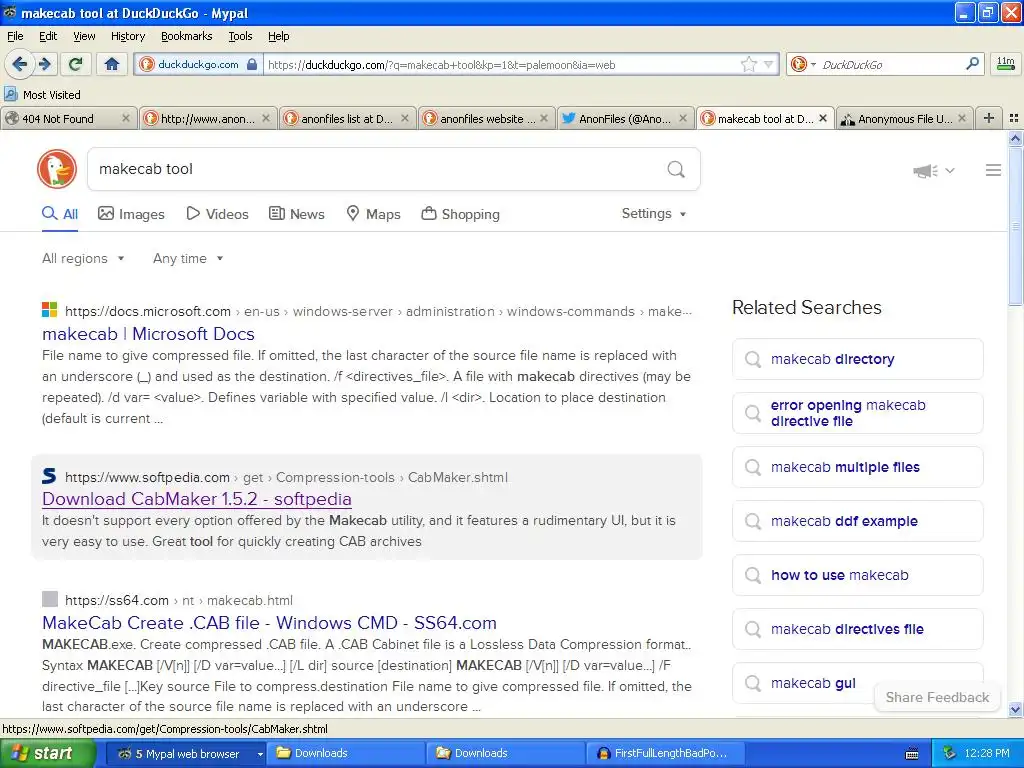Image resolution: width=1024 pixels, height=768 pixels.
Task: Click the DuckDuckGo duck logo
Action: pos(57,169)
